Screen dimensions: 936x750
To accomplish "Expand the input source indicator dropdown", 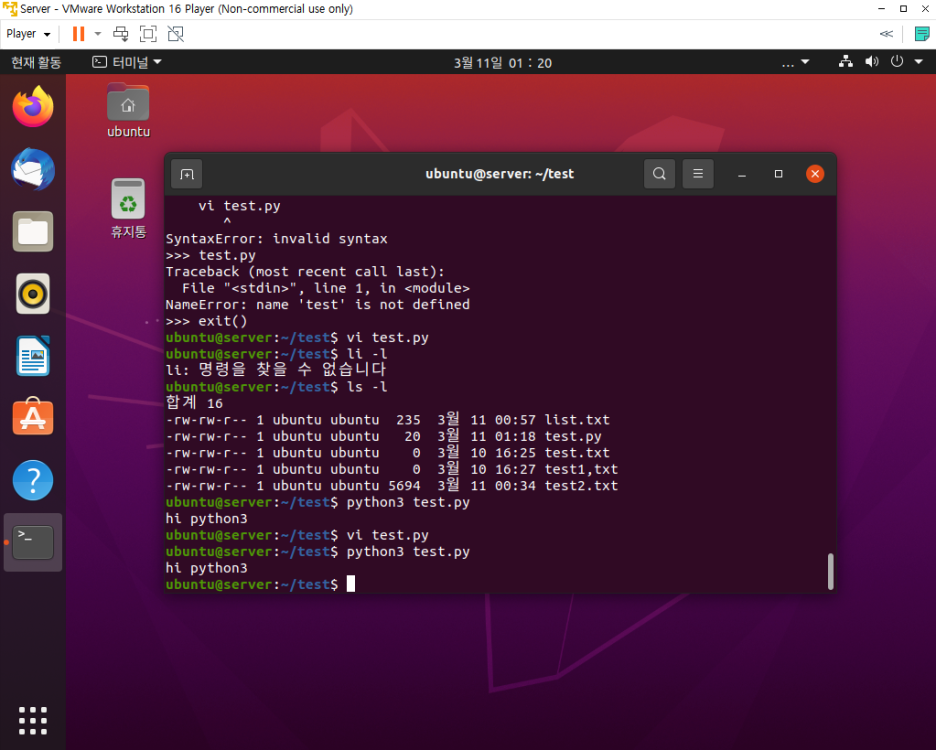I will [796, 62].
